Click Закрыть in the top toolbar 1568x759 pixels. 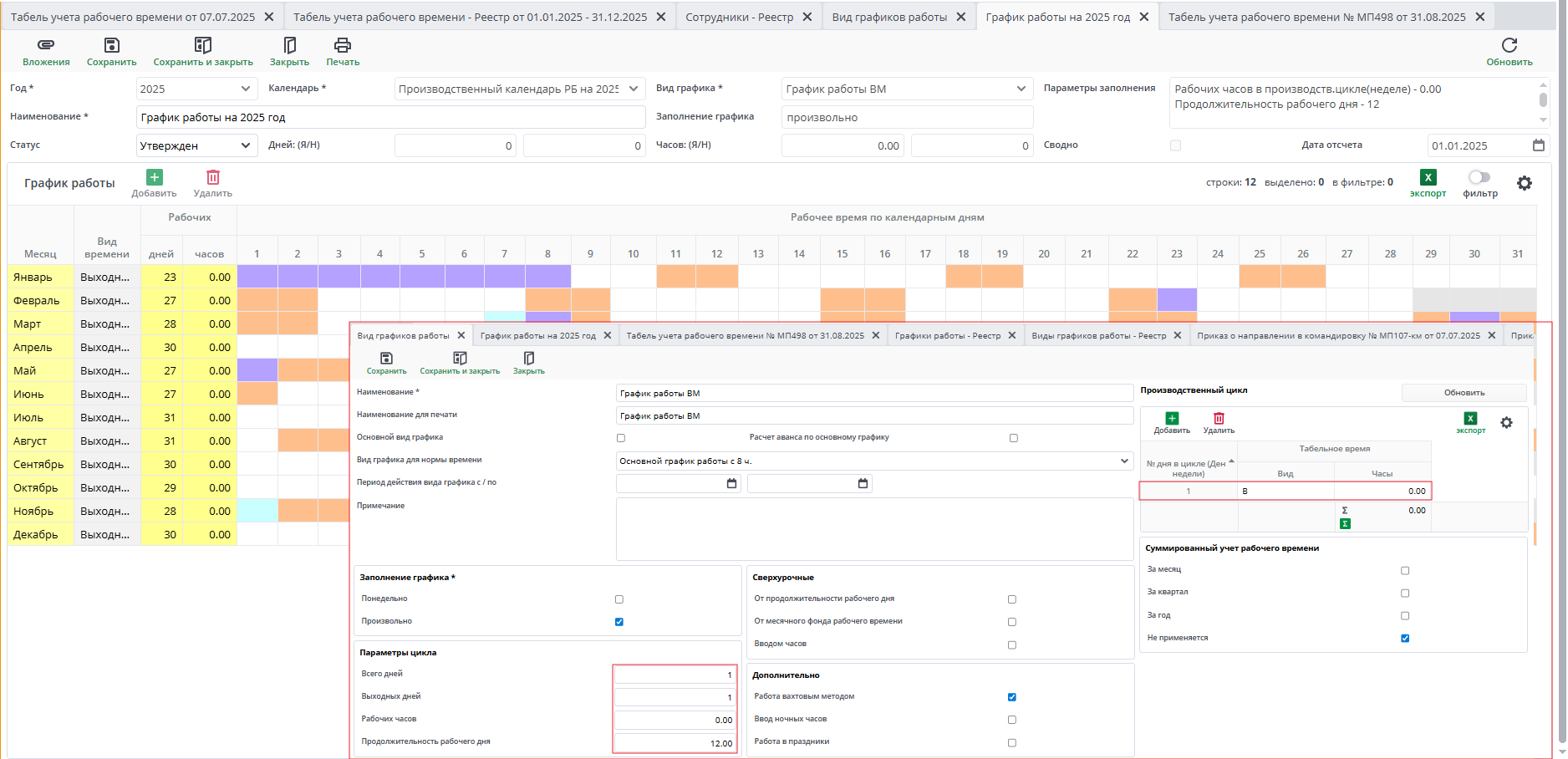click(x=289, y=52)
